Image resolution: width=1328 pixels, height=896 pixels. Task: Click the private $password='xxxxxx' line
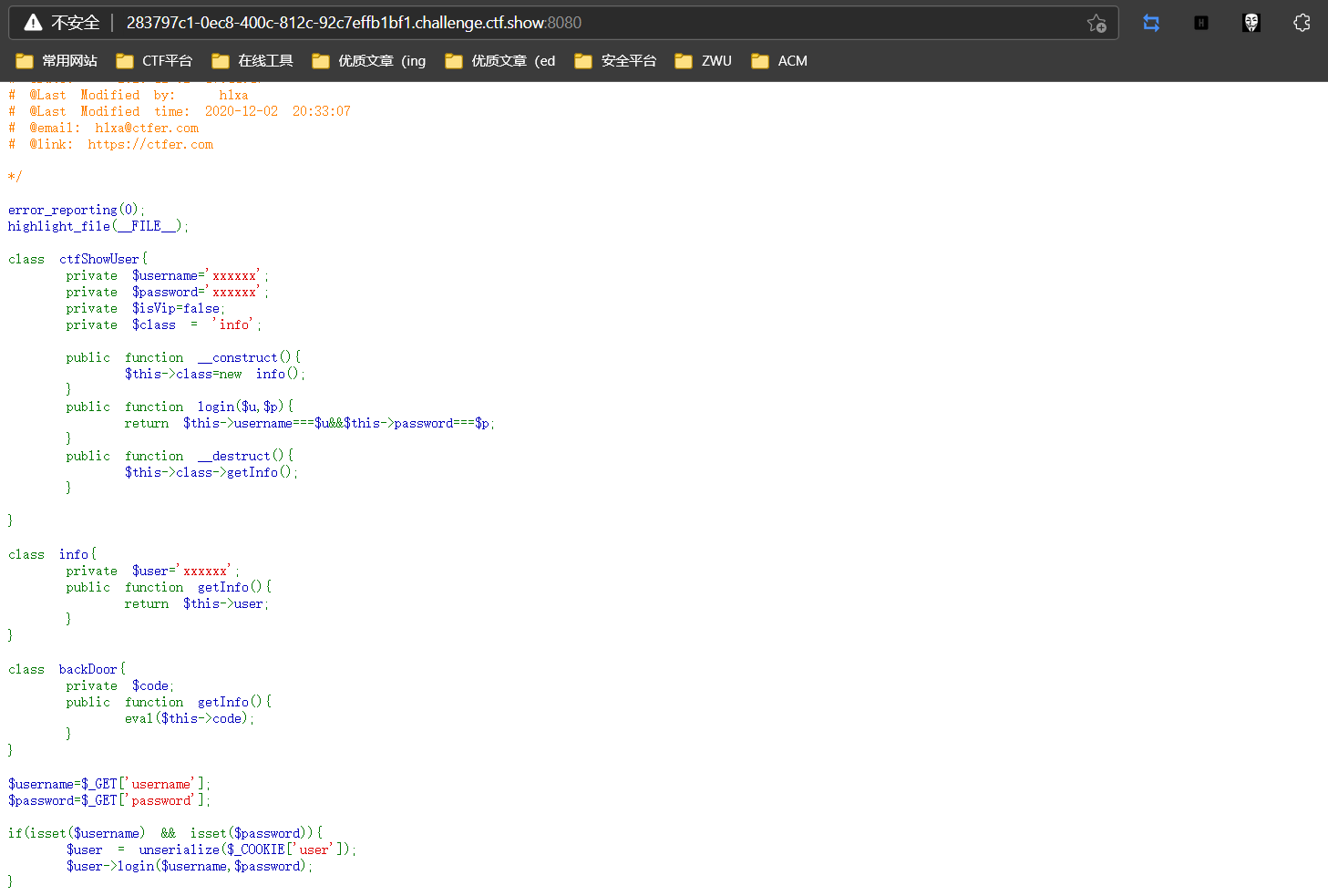pos(167,293)
